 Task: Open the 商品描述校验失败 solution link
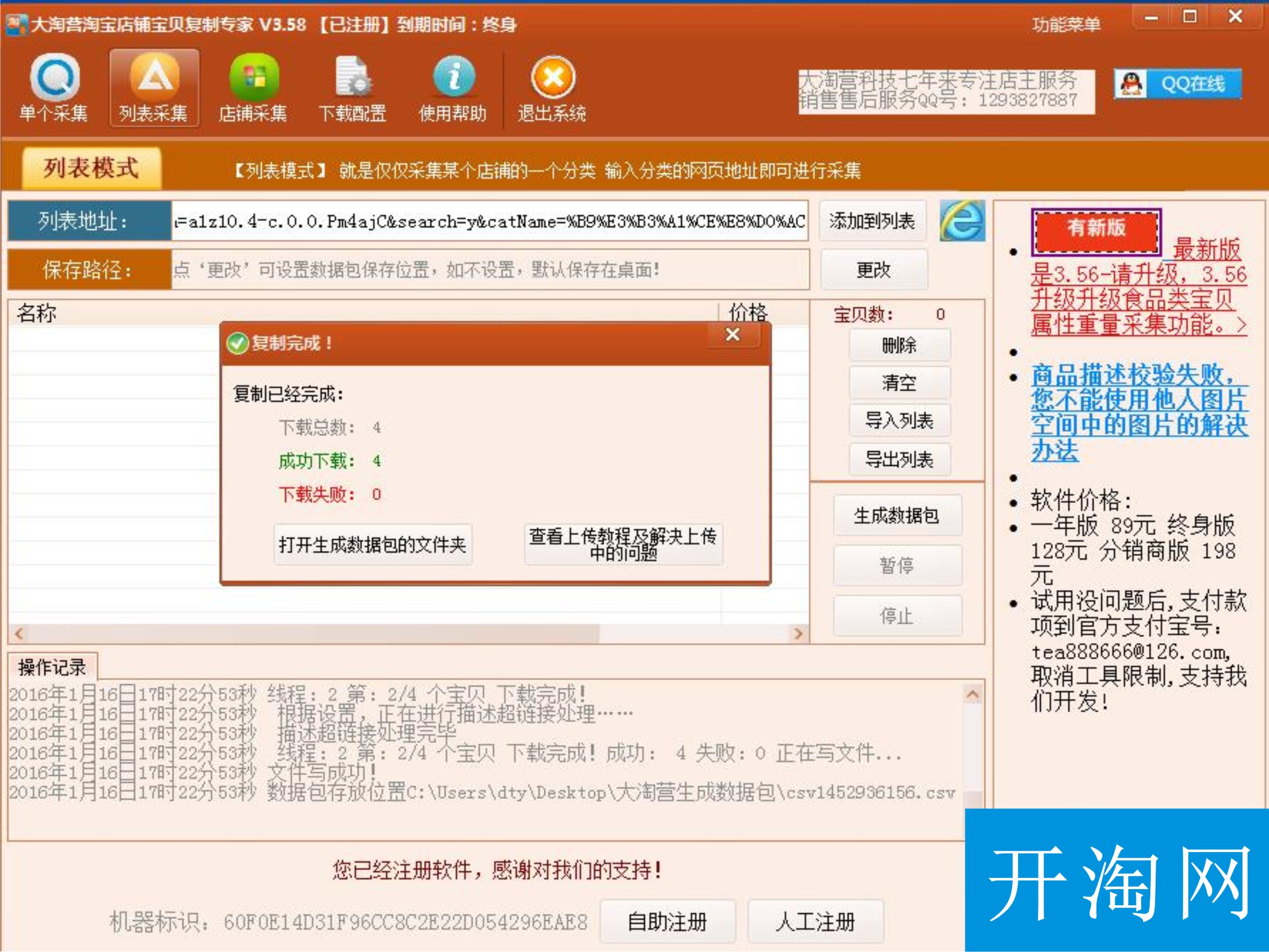(x=1139, y=413)
